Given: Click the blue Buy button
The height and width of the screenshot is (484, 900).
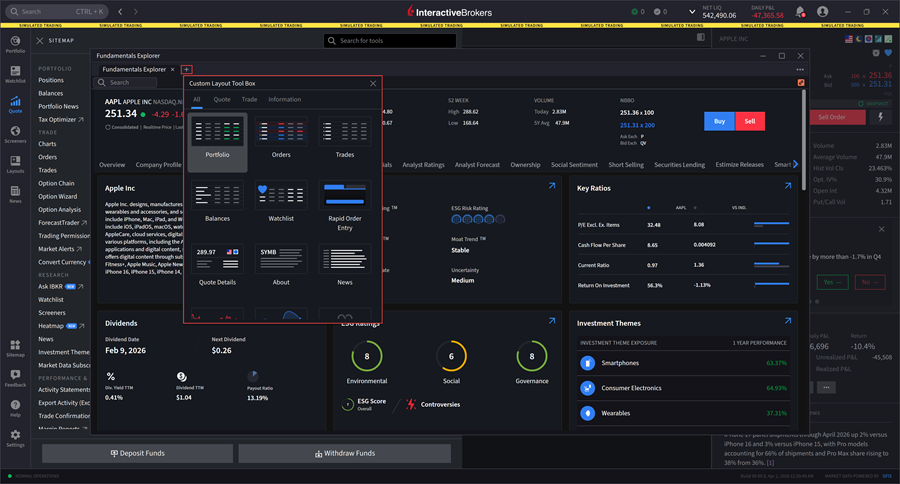Looking at the screenshot, I should click(718, 121).
